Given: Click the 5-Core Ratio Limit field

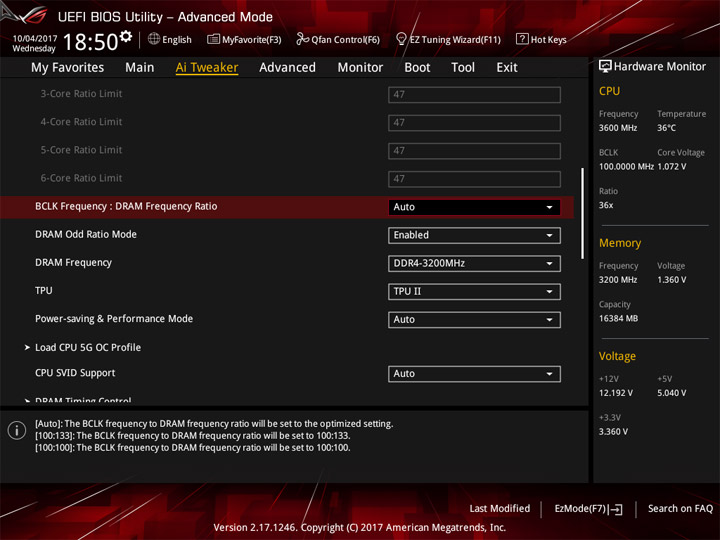Looking at the screenshot, I should pos(474,151).
